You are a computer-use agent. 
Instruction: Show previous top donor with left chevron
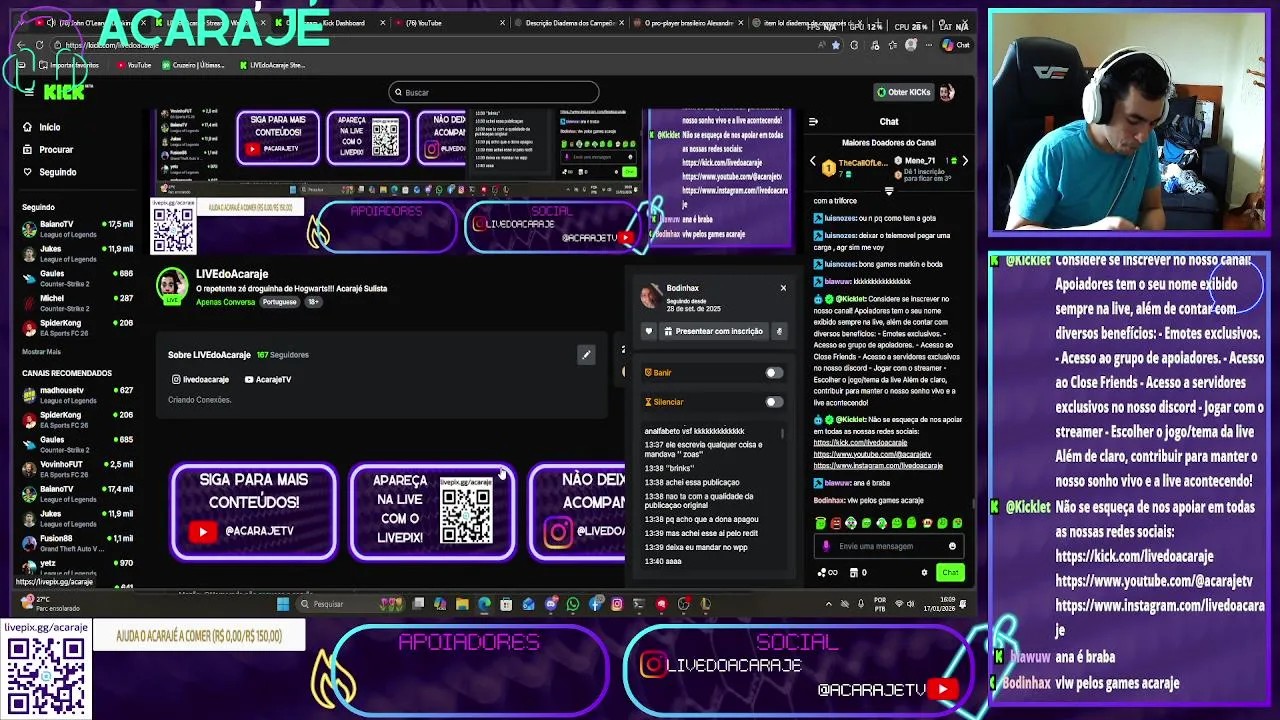coord(812,161)
